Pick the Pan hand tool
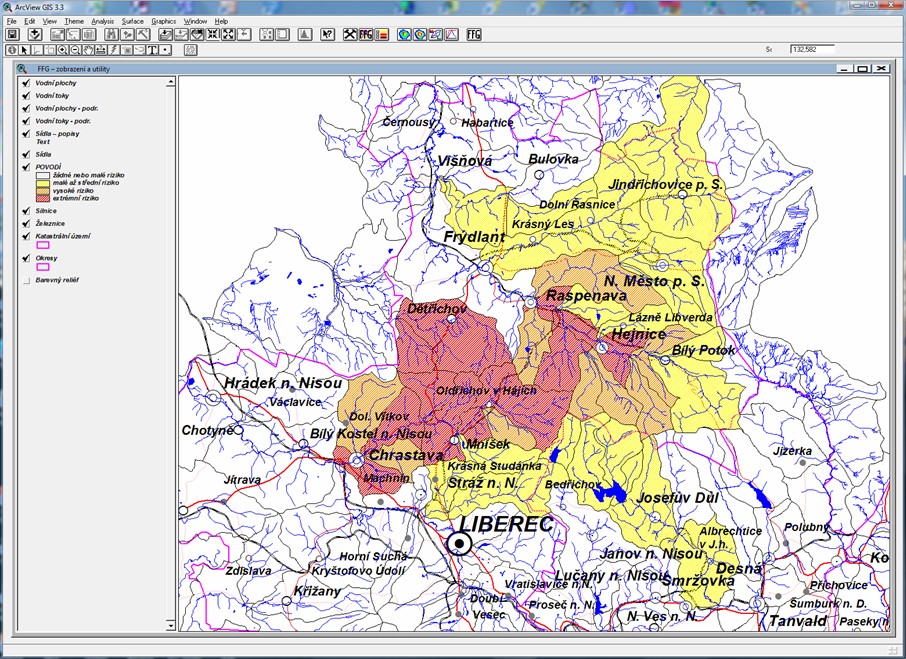The image size is (906, 659). 88,49
